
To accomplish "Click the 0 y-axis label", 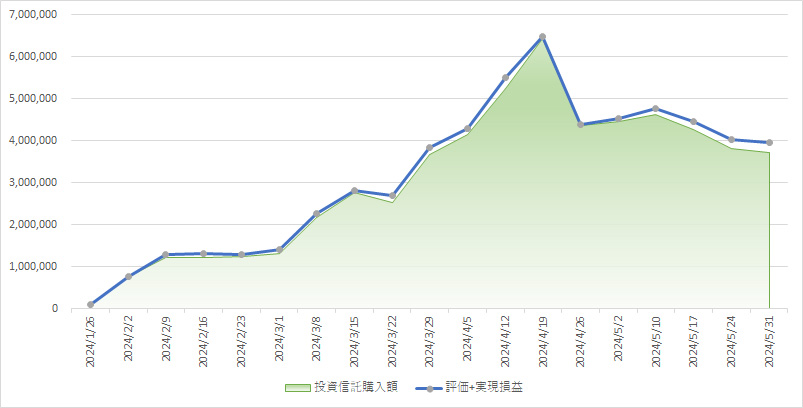I will pyautogui.click(x=54, y=308).
